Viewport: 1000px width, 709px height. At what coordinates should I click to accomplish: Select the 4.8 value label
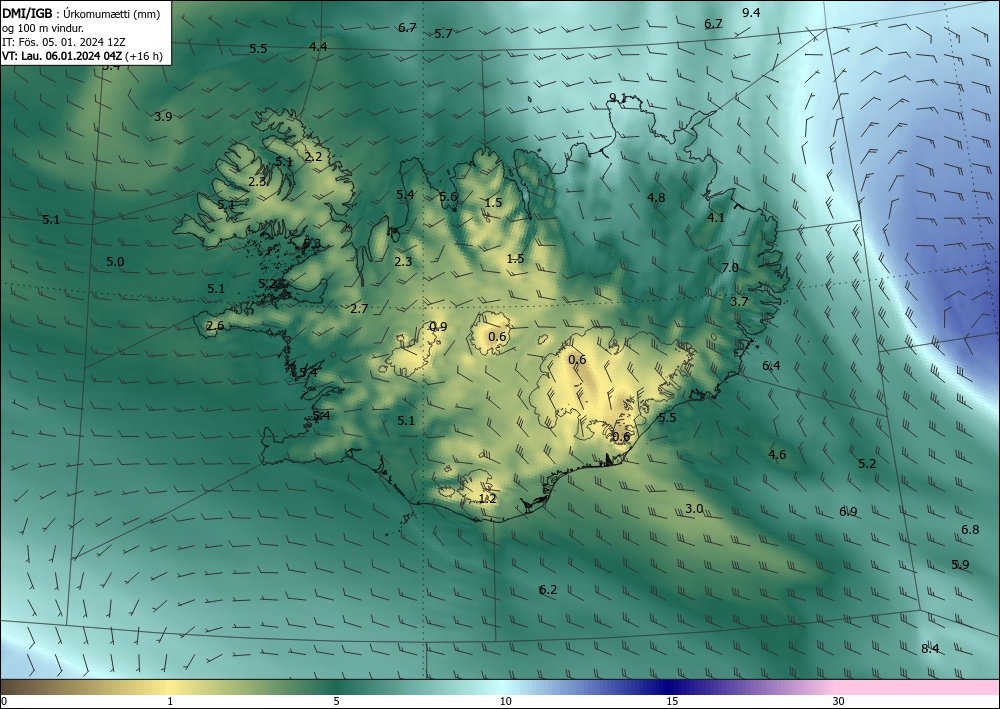coord(656,198)
